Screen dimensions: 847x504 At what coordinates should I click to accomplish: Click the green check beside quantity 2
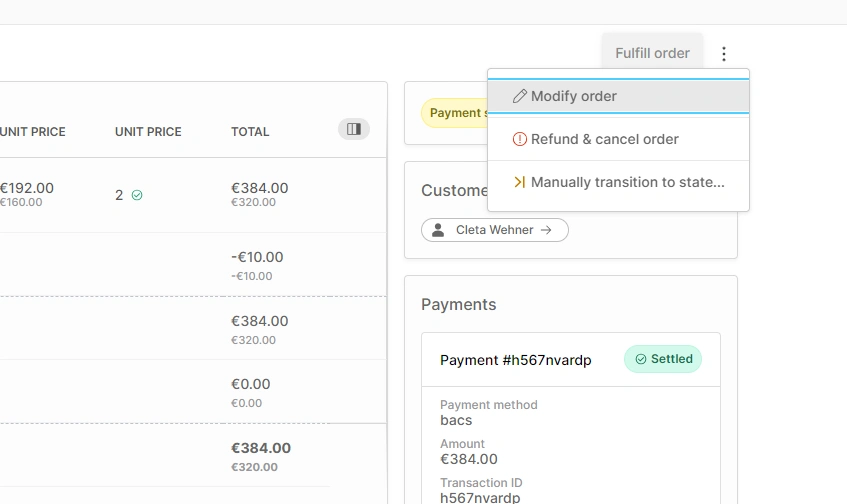click(x=137, y=195)
